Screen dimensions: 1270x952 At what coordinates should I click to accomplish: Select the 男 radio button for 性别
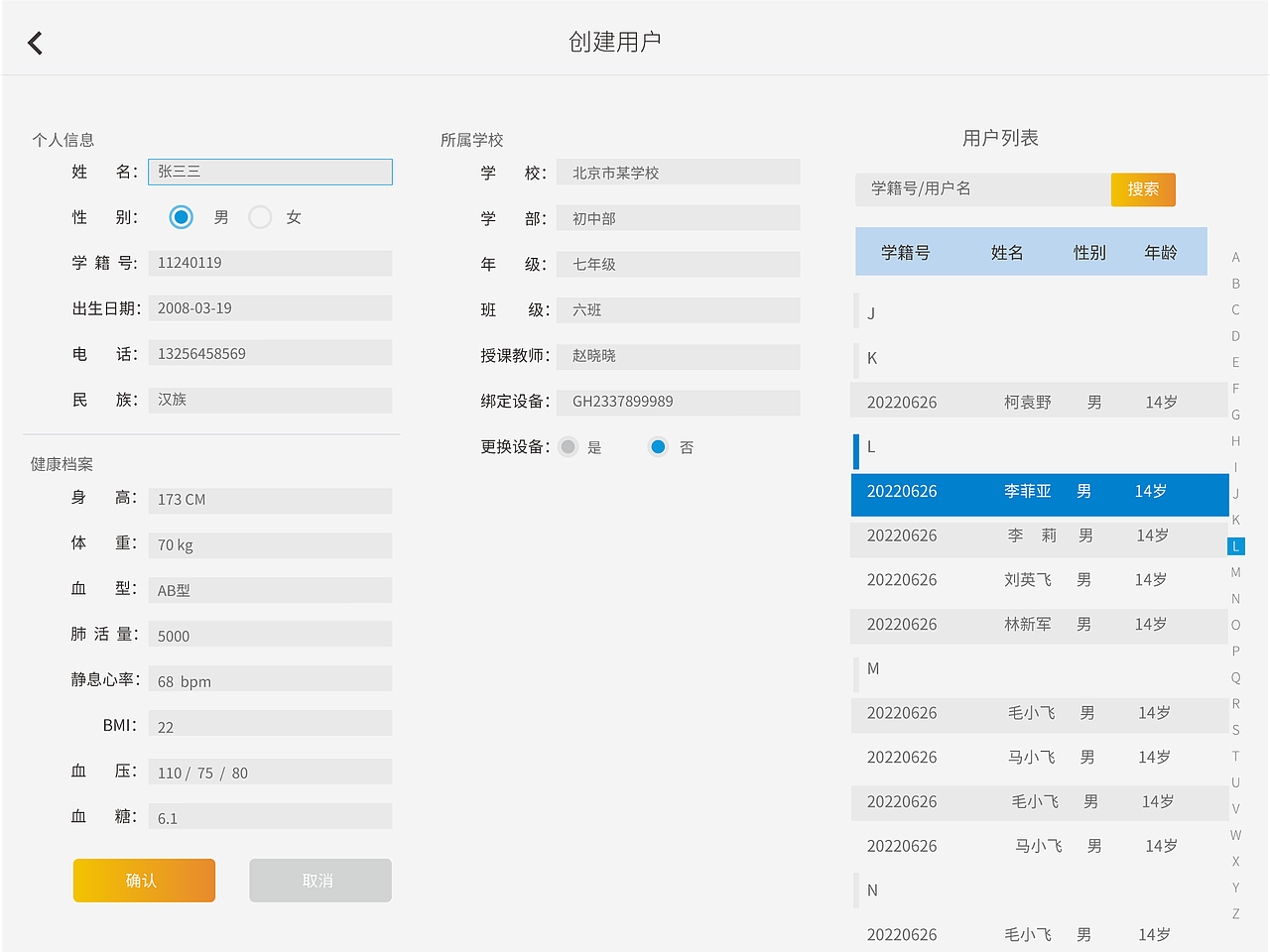pyautogui.click(x=180, y=217)
